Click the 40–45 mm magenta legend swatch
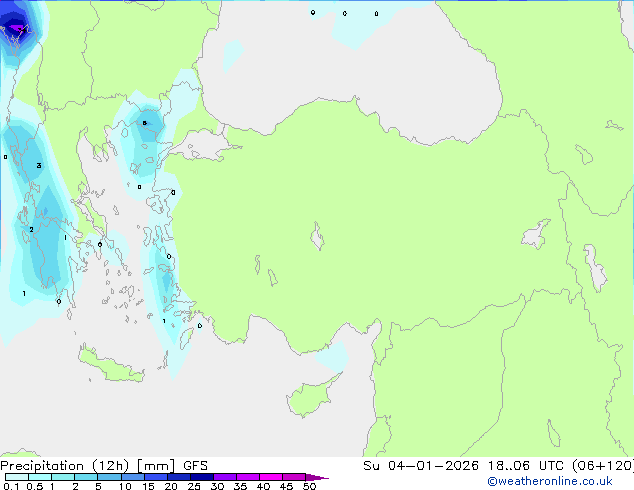Image resolution: width=634 pixels, height=490 pixels. [x=271, y=477]
